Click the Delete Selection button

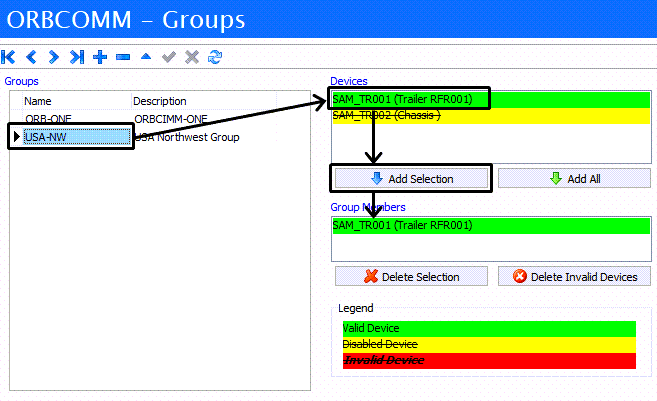pos(411,277)
